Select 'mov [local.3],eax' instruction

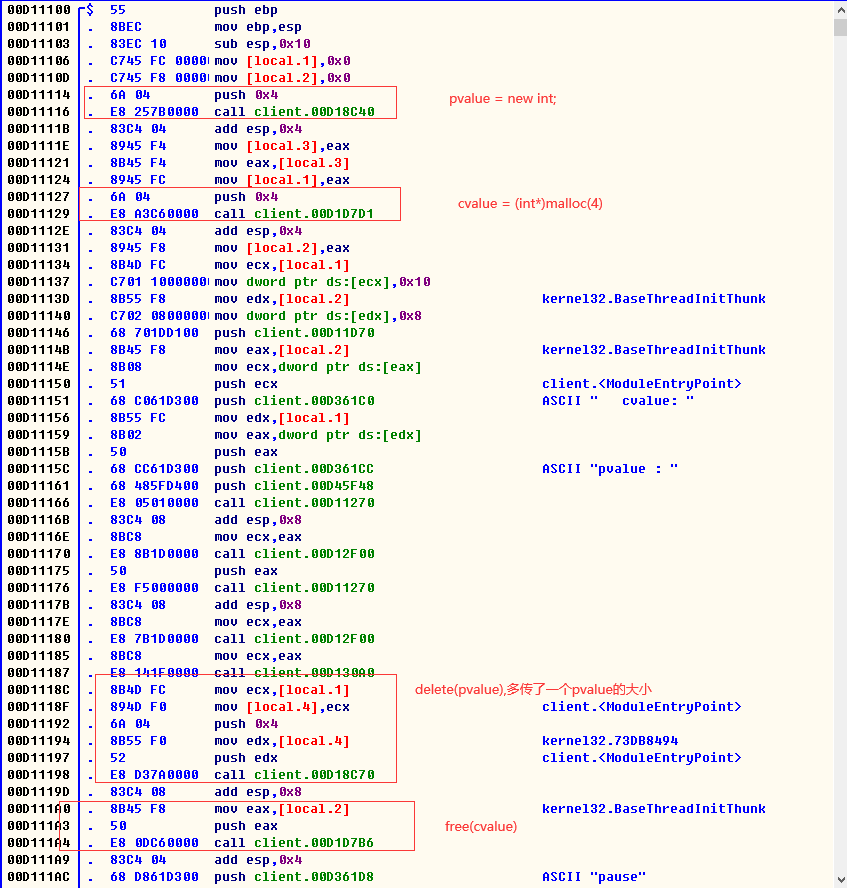tap(282, 146)
